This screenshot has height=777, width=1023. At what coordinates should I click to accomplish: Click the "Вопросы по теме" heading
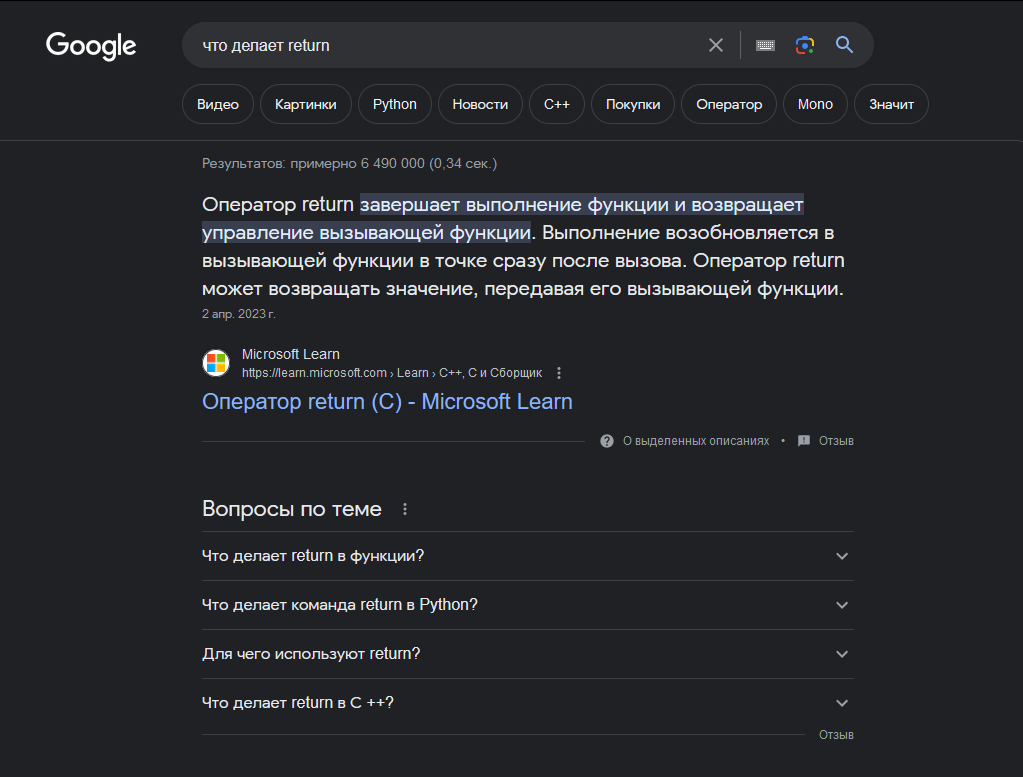(292, 509)
